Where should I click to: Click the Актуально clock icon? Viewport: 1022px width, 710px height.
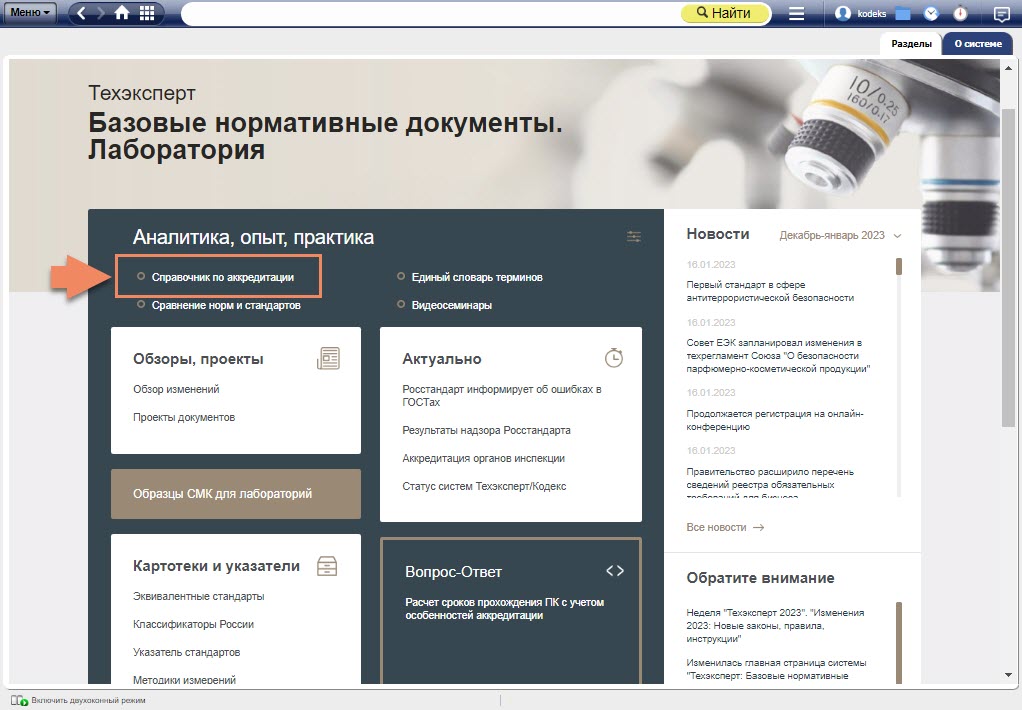click(x=613, y=357)
